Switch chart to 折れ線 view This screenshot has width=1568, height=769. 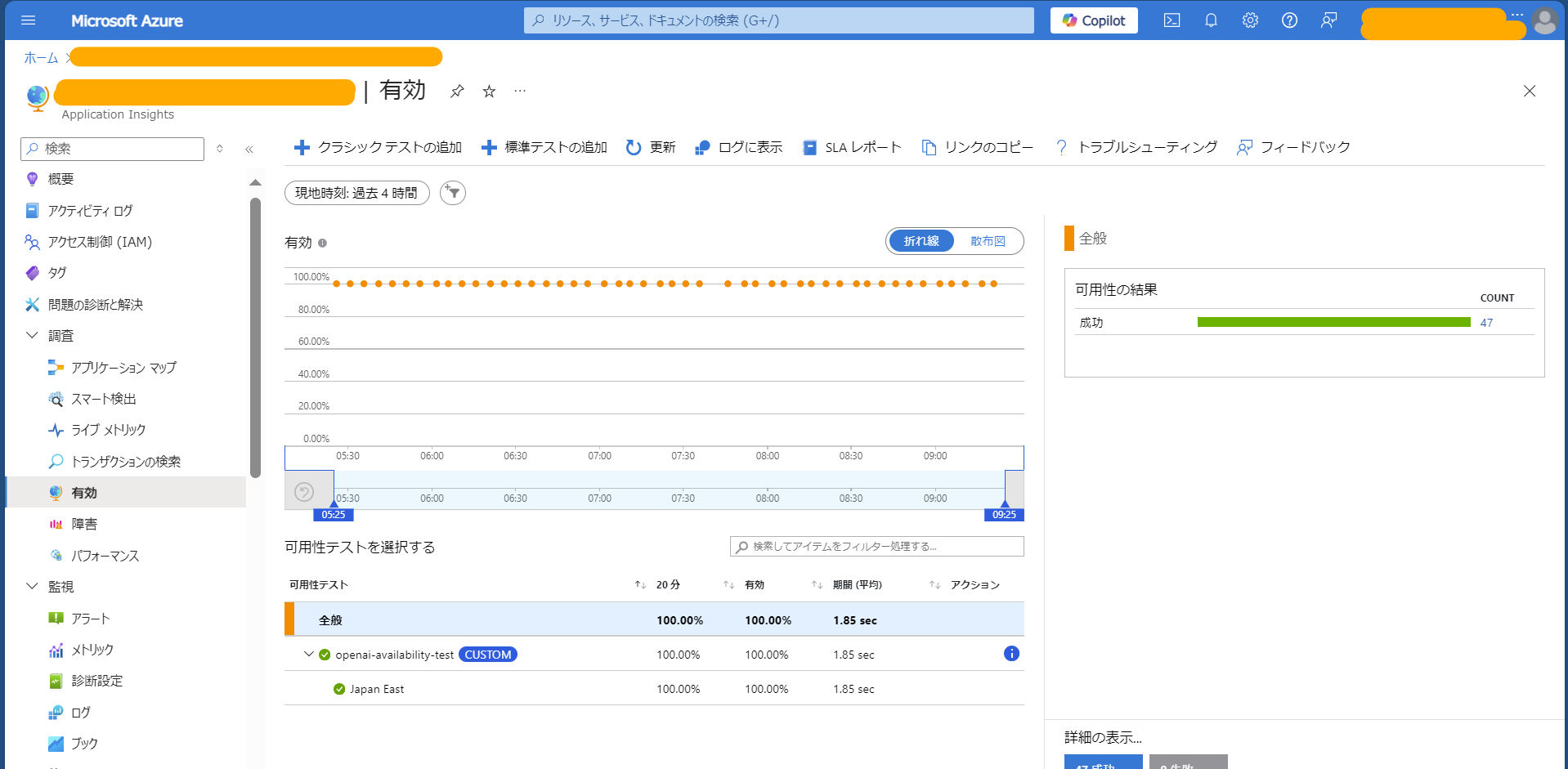click(x=921, y=241)
